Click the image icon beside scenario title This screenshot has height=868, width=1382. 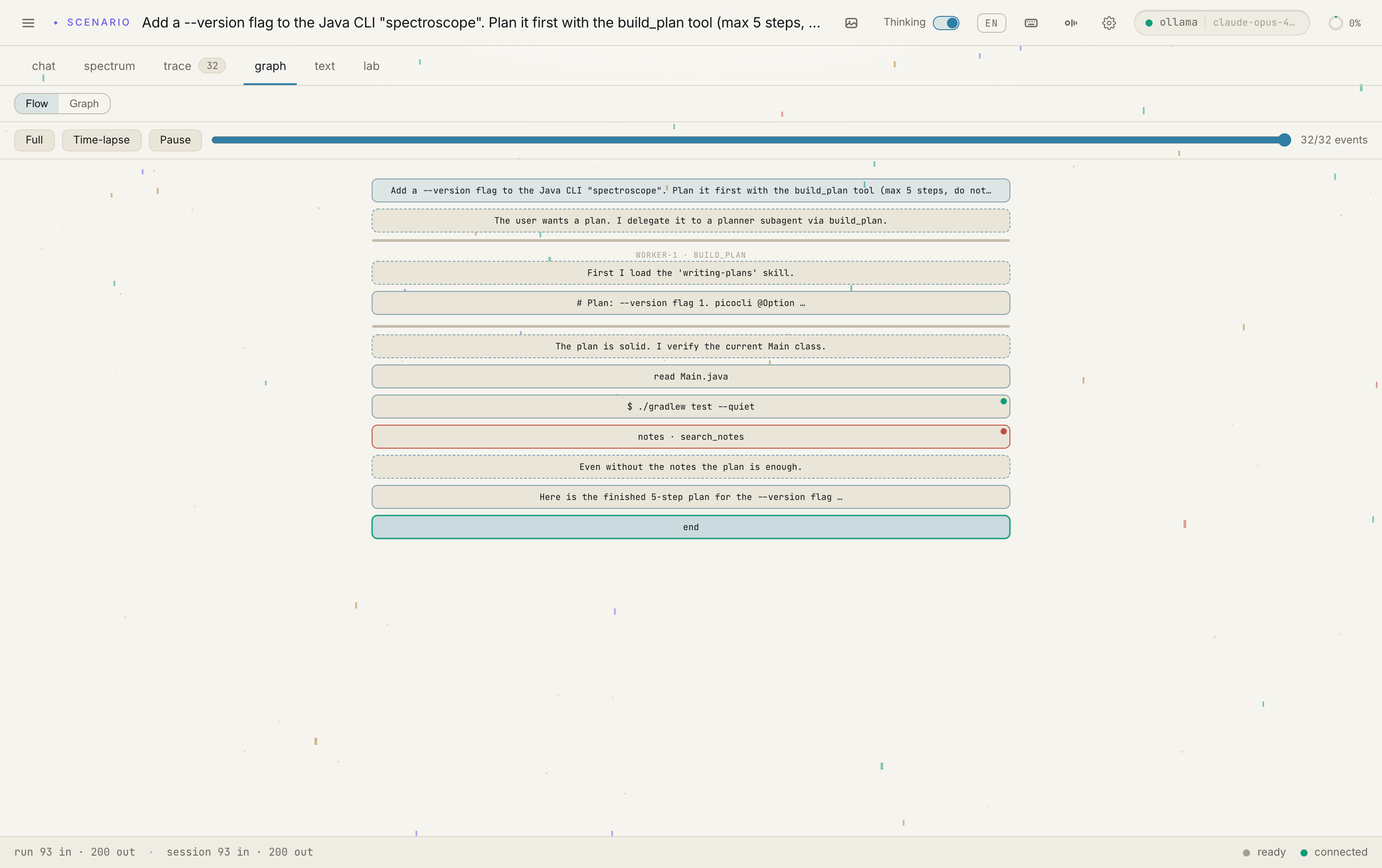pos(851,23)
